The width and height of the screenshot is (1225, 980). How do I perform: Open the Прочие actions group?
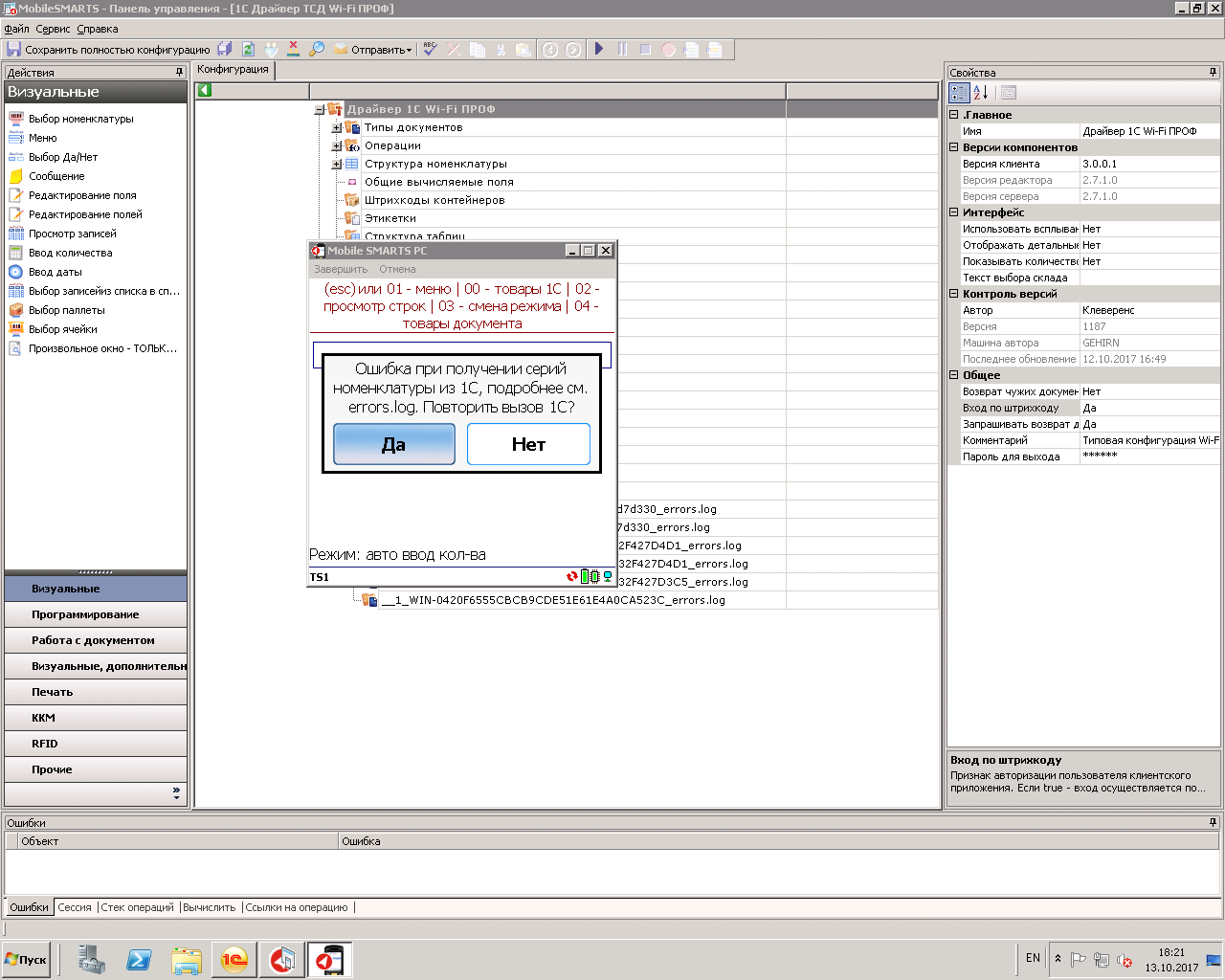click(x=96, y=769)
